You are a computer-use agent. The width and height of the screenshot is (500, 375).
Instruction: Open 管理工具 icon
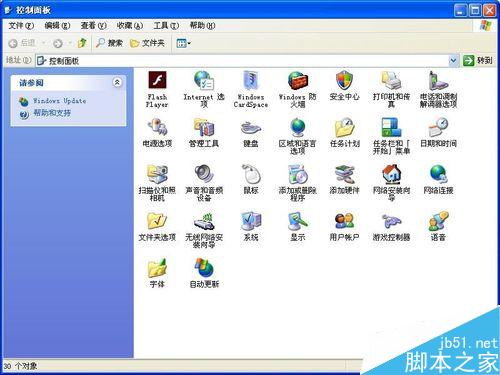coord(204,127)
